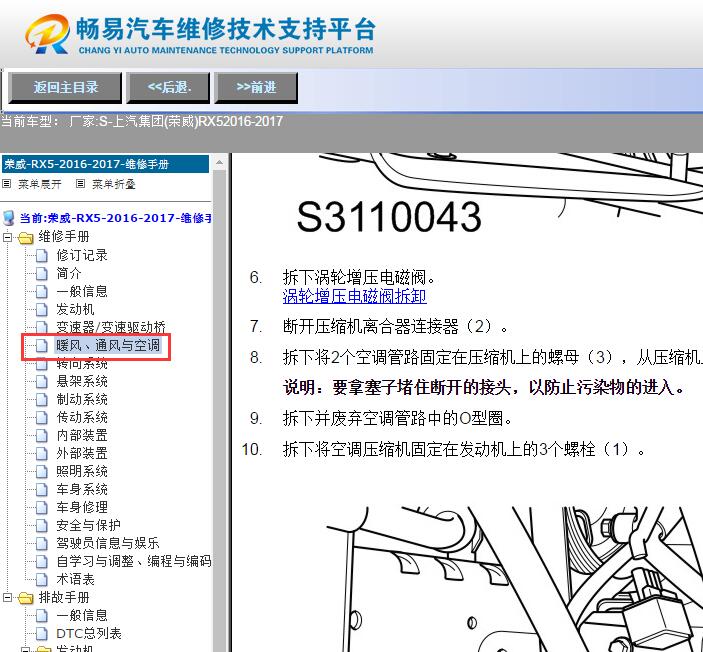Select 暖风、通风与空调 tree entry
Viewport: 703px width, 652px height.
point(108,345)
